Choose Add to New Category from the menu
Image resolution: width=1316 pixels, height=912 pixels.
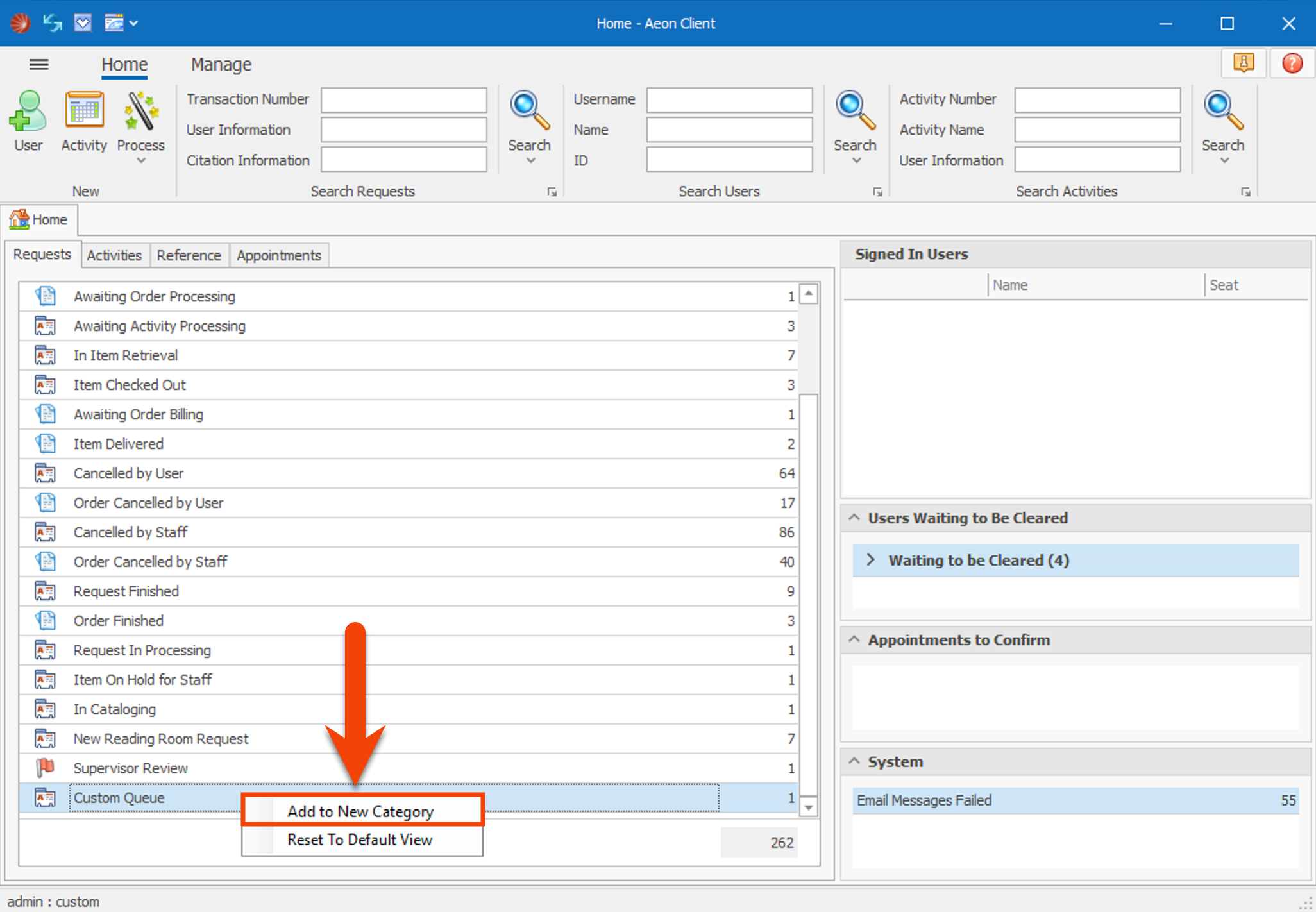[361, 811]
